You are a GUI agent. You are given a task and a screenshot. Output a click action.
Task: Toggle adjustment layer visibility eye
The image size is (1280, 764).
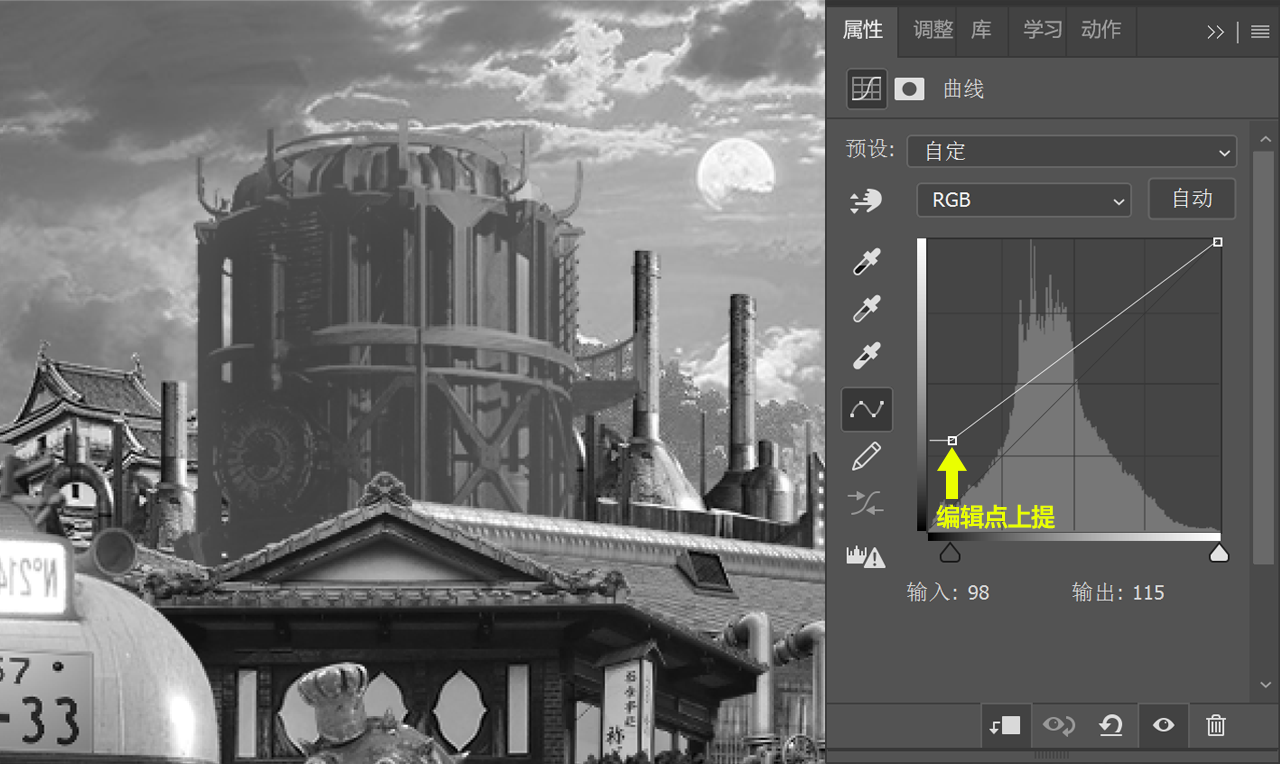(1163, 726)
